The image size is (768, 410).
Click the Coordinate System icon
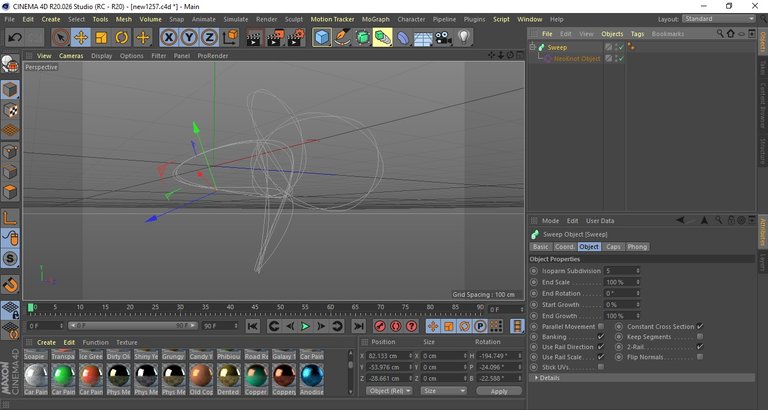pyautogui.click(x=230, y=38)
